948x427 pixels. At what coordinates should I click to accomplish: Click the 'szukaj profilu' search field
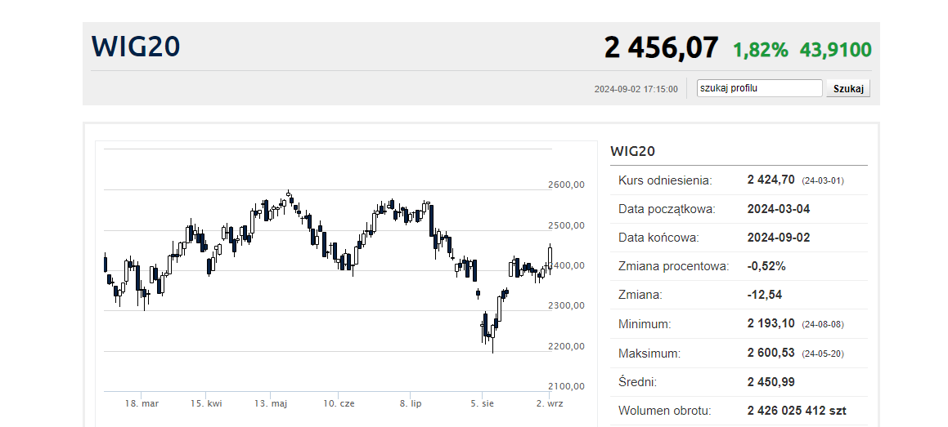pyautogui.click(x=759, y=88)
